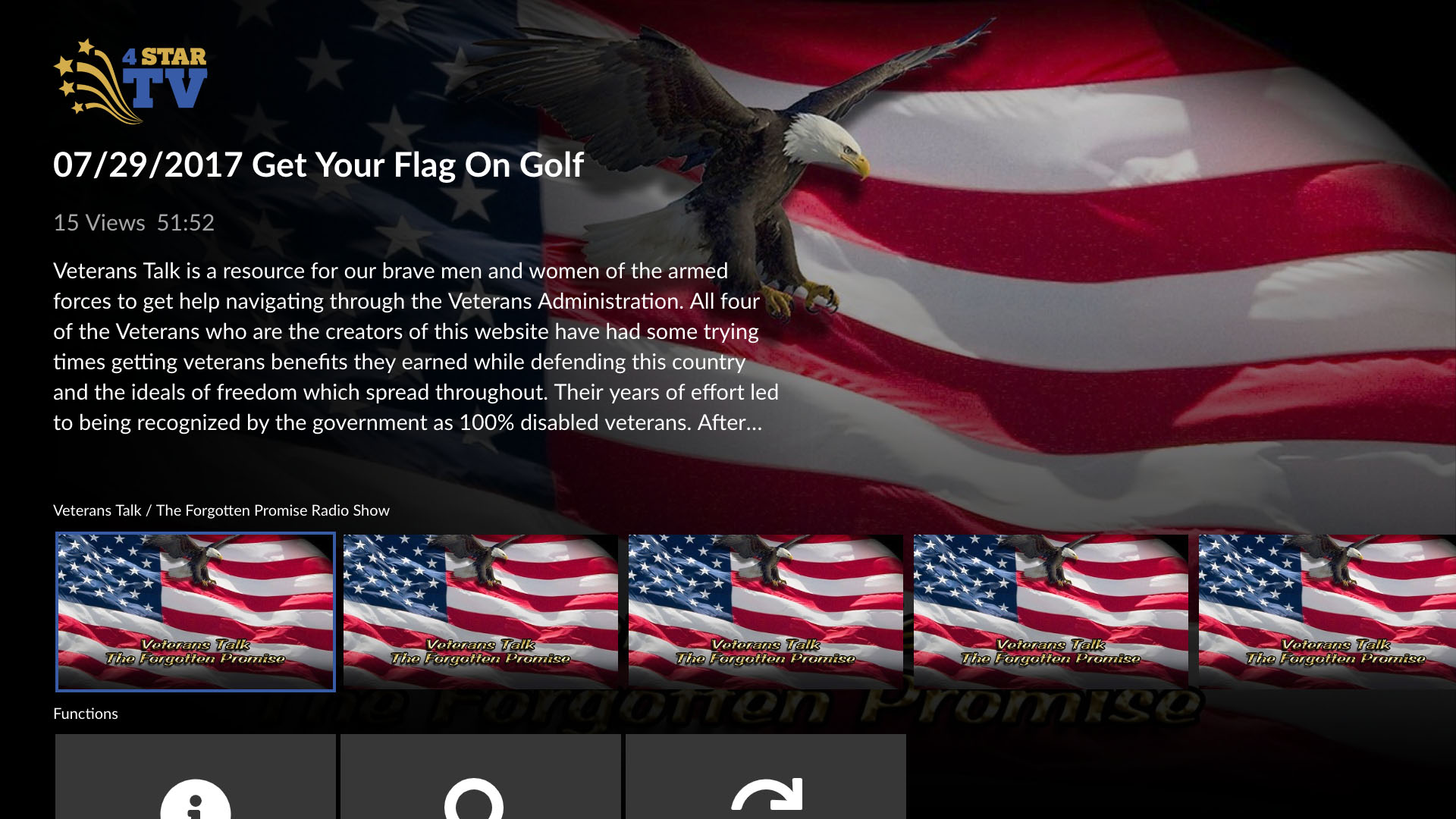Click the Get Your Flag On Golf title
This screenshot has height=819, width=1456.
point(418,165)
